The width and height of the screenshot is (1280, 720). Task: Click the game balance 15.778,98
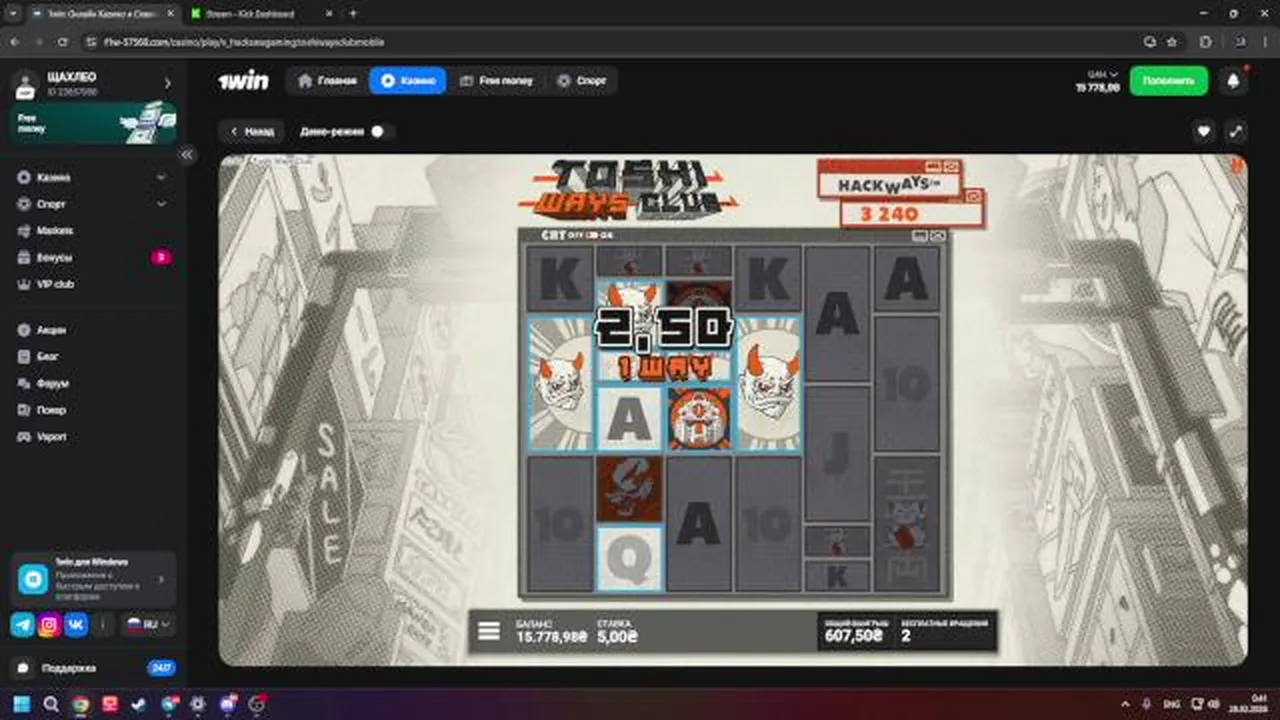coord(551,636)
